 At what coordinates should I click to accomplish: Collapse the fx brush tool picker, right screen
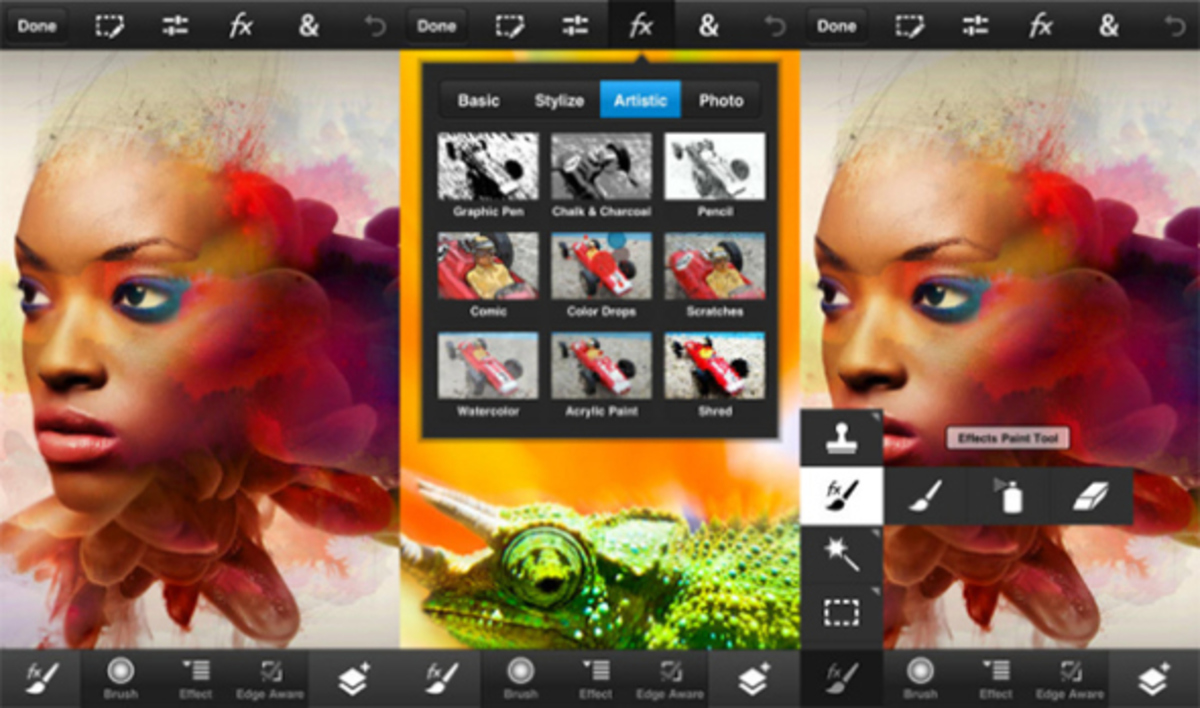tap(841, 679)
